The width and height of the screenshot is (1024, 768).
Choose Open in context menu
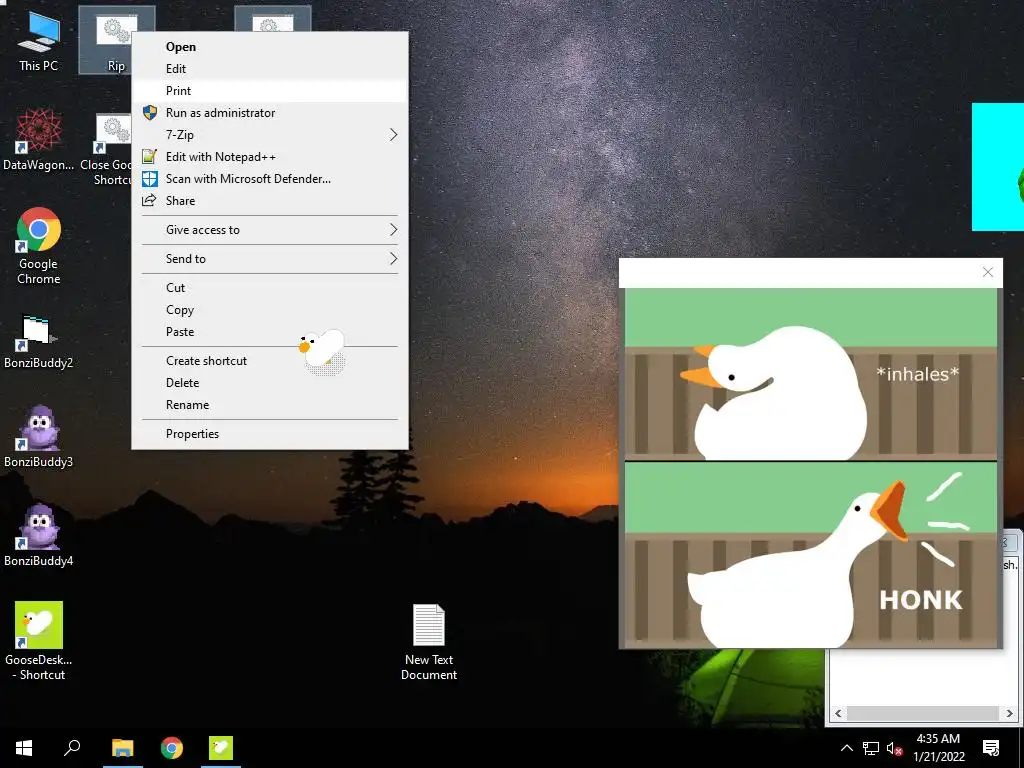click(270, 46)
